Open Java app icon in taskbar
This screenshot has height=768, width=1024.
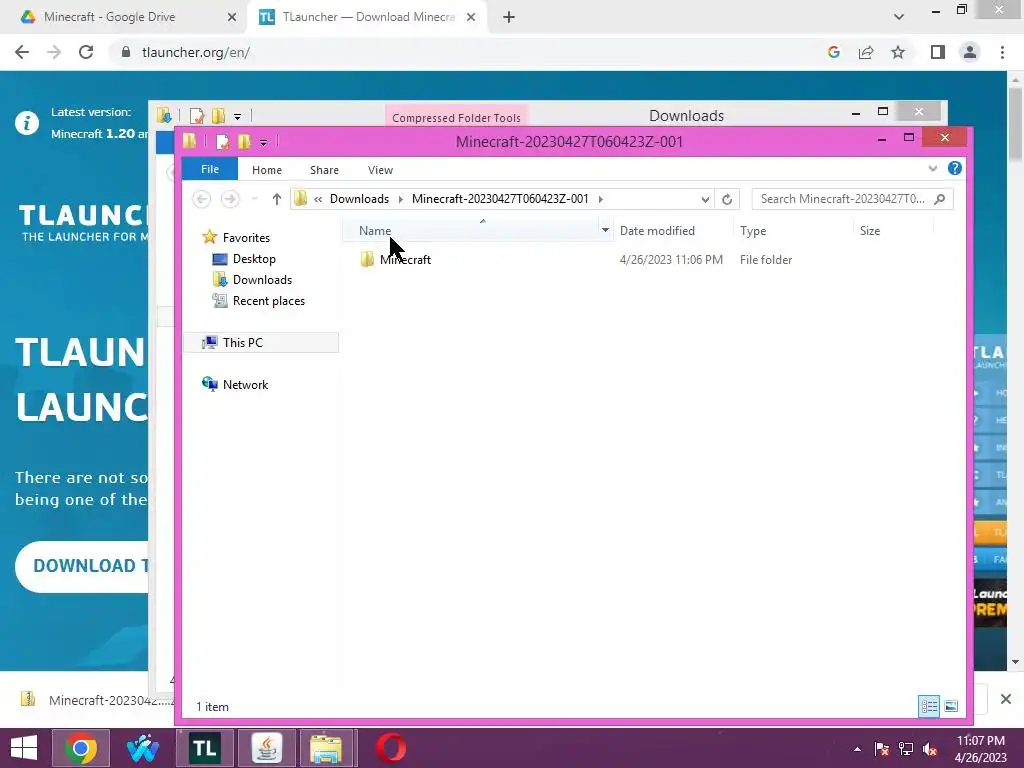[x=266, y=748]
